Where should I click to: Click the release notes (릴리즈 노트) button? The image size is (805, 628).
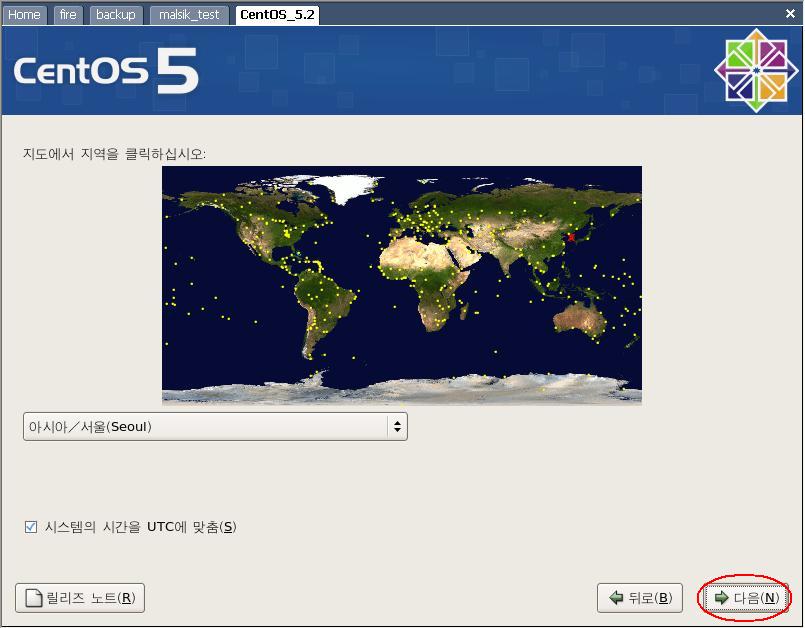click(80, 598)
